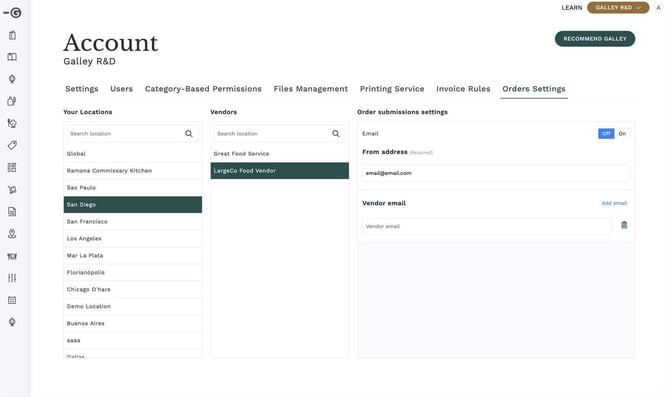
Task: Select the San Francisco location
Action: point(132,221)
